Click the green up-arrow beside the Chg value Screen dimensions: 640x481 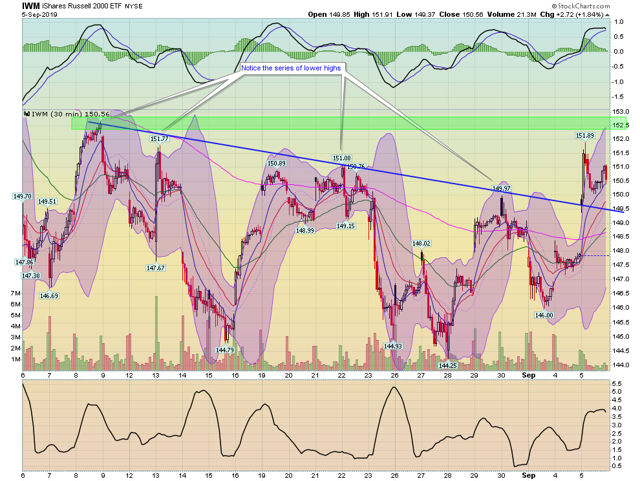(608, 15)
